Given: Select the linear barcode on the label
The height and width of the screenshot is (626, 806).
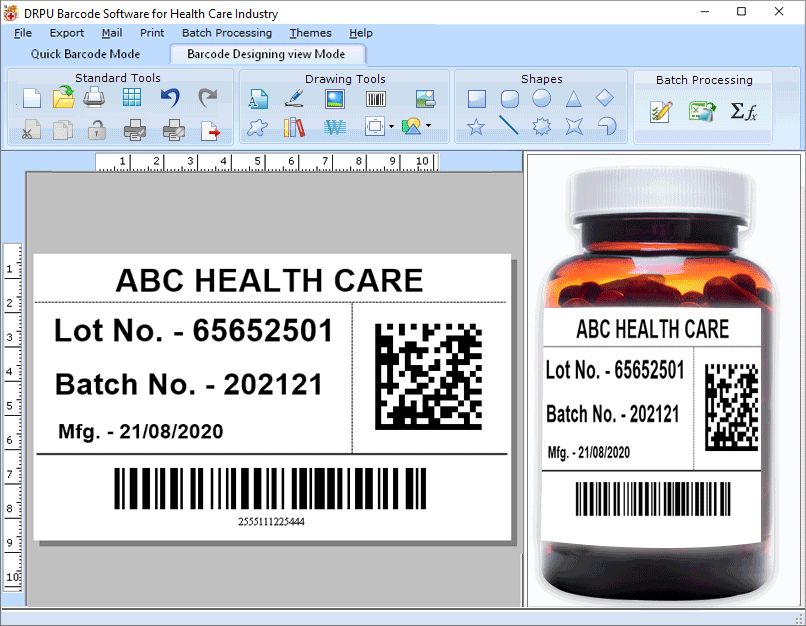Looking at the screenshot, I should [x=270, y=488].
